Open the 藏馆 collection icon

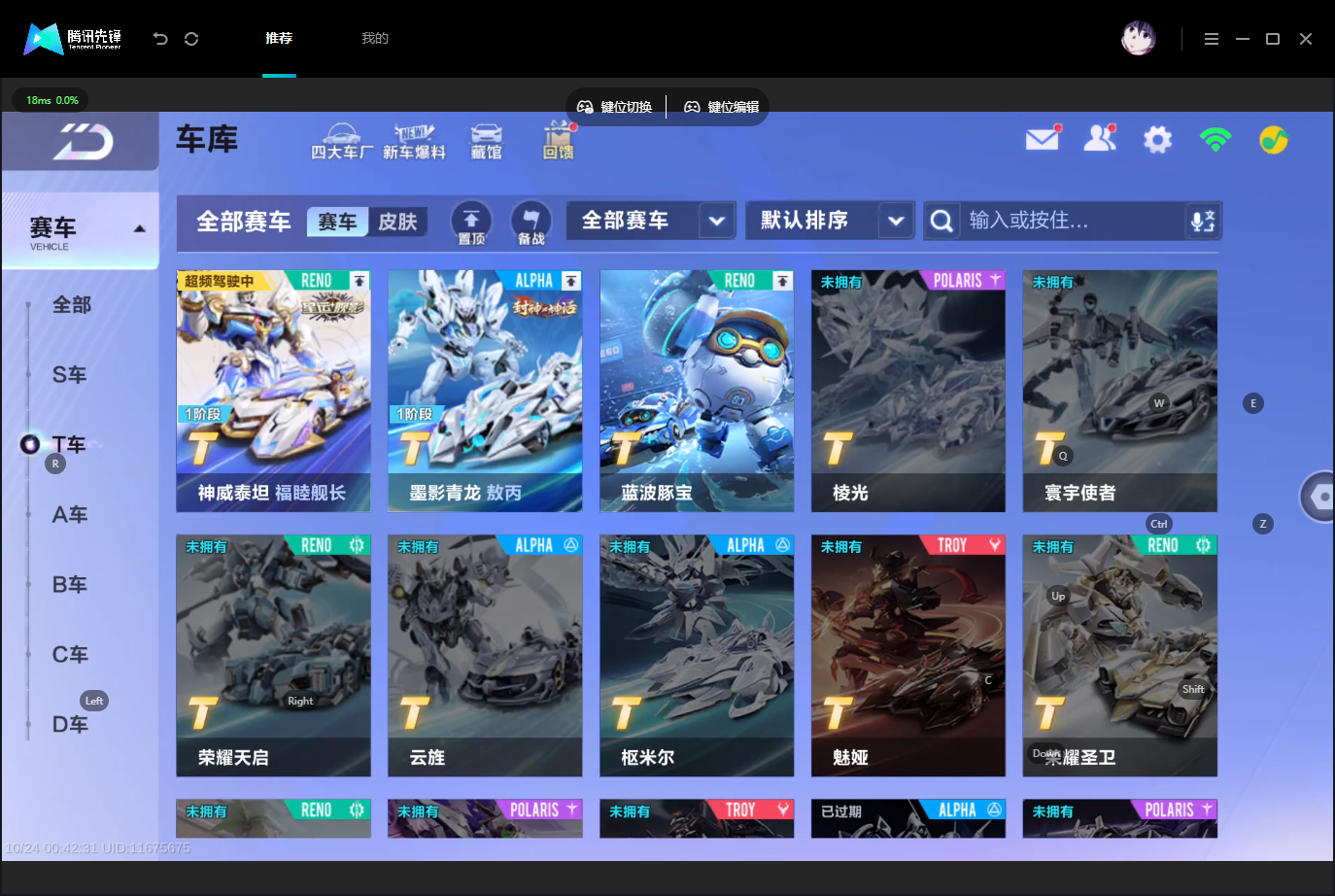[x=486, y=142]
